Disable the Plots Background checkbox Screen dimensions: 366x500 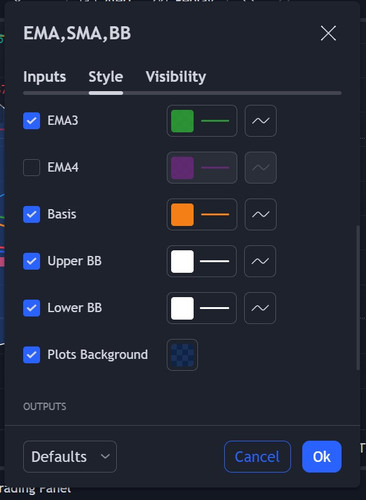point(32,355)
